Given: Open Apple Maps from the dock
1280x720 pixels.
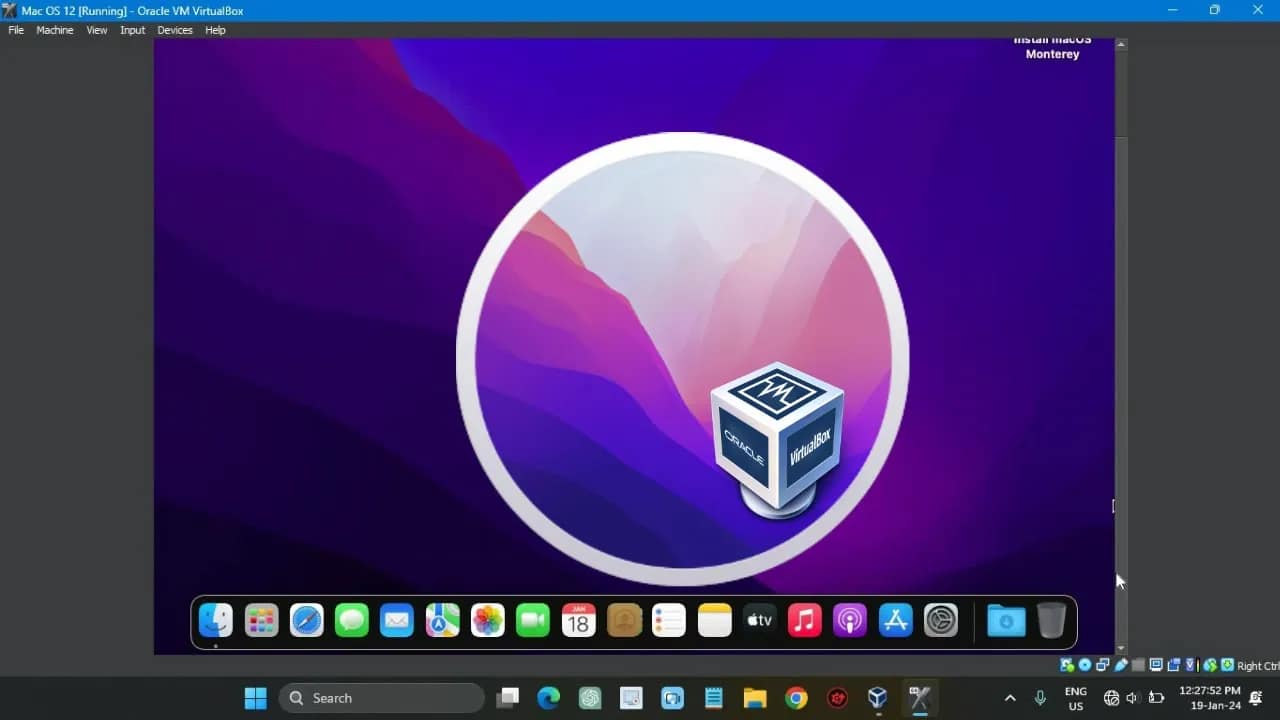Looking at the screenshot, I should (442, 620).
